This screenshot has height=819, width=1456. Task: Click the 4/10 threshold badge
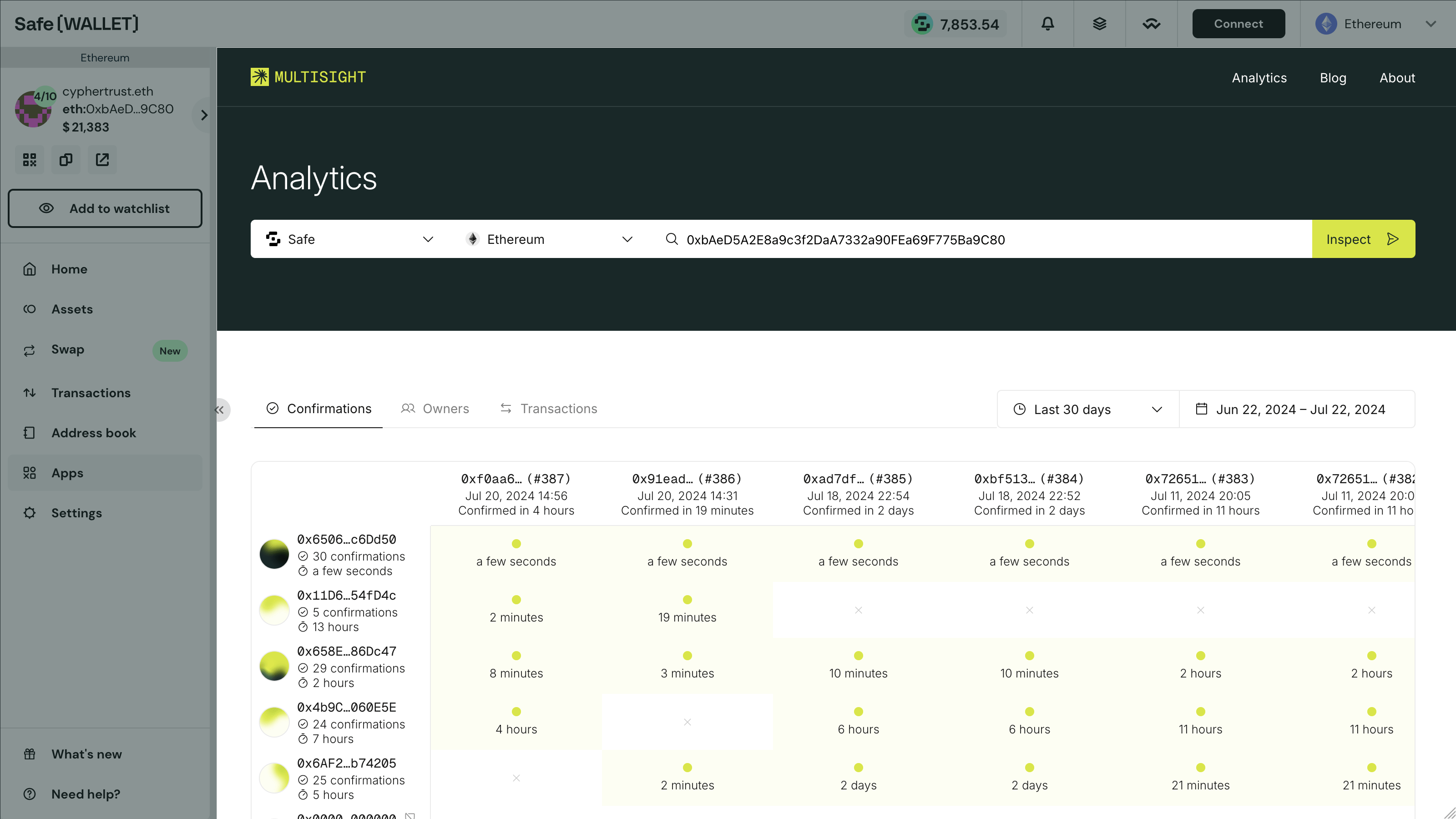point(45,96)
